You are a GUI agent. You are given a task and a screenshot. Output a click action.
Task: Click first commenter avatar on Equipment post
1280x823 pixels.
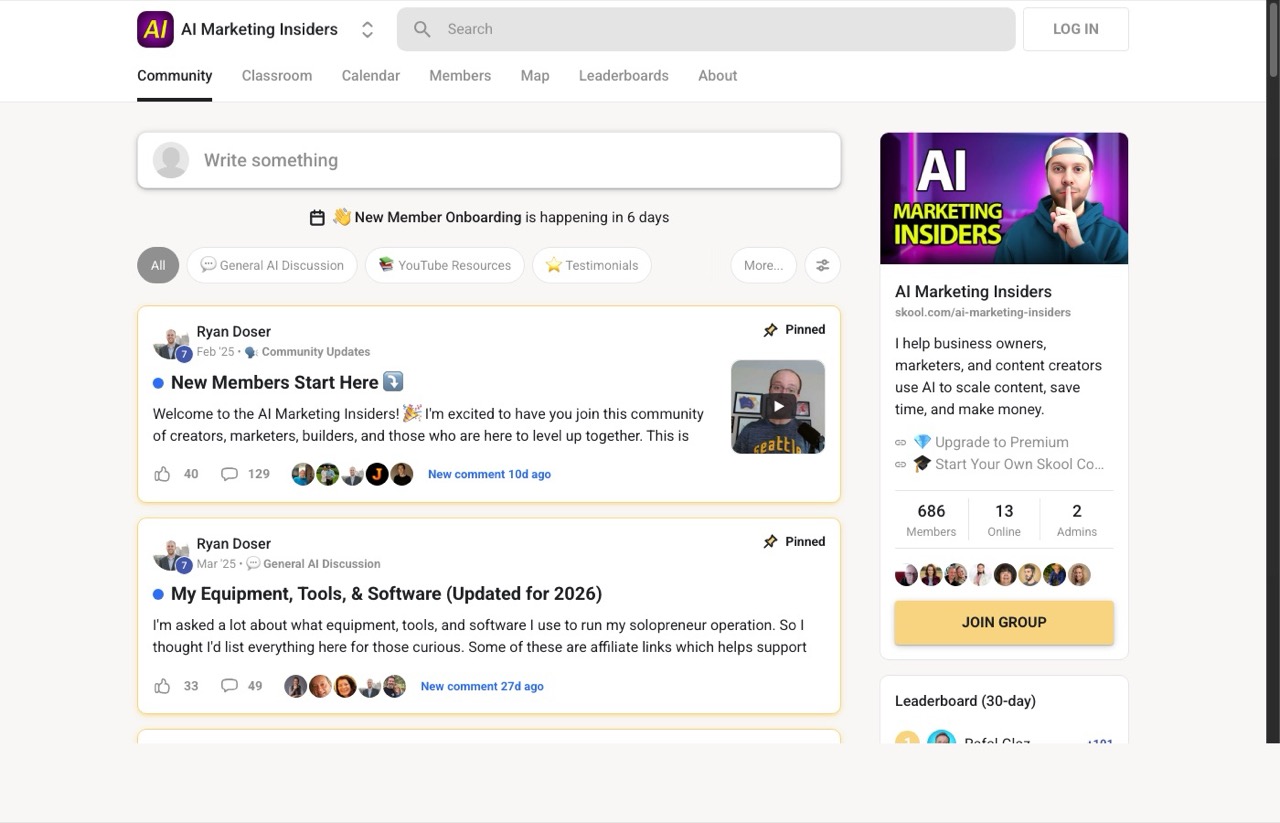click(295, 686)
